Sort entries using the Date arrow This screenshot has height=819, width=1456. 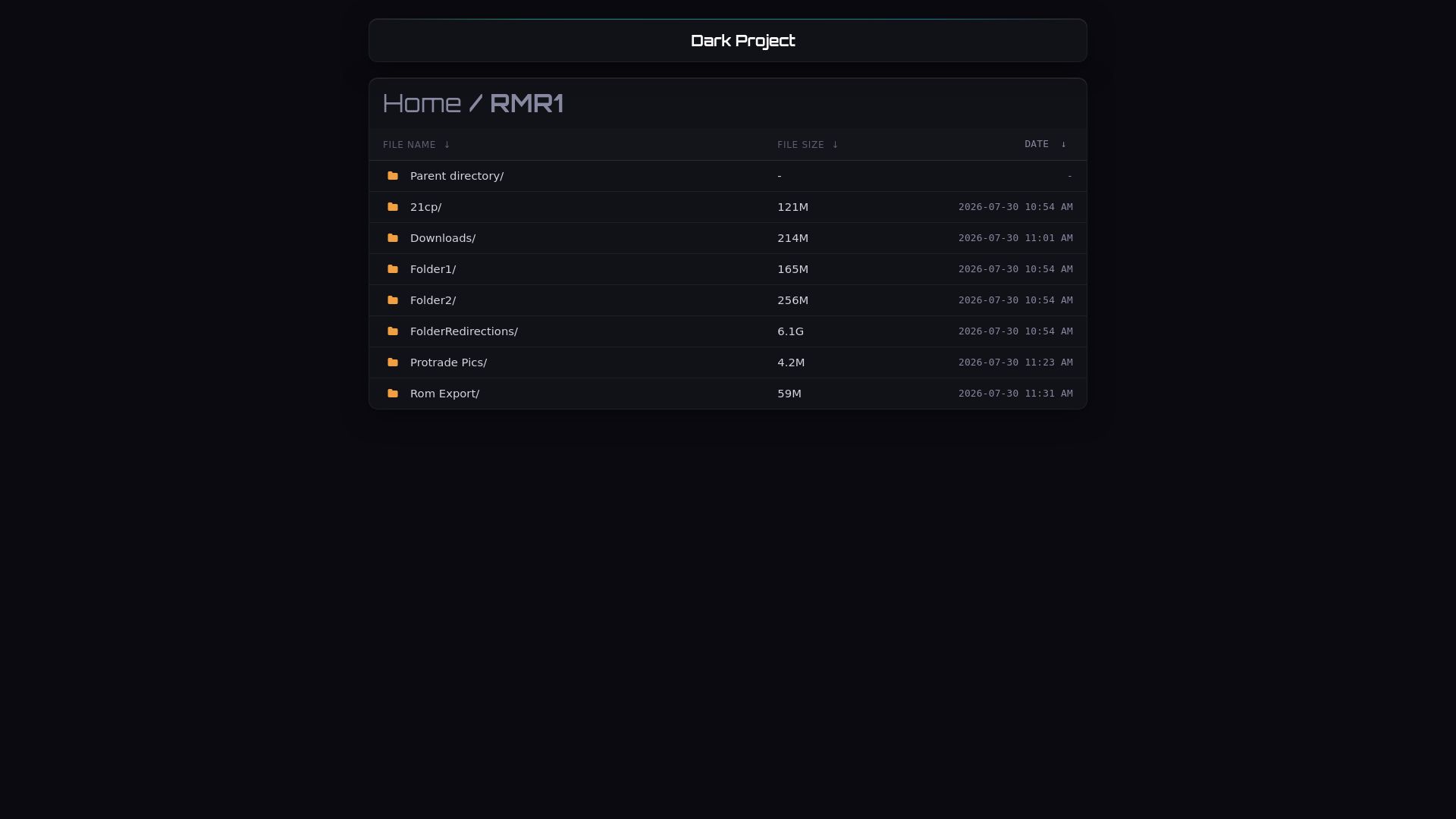1063,144
